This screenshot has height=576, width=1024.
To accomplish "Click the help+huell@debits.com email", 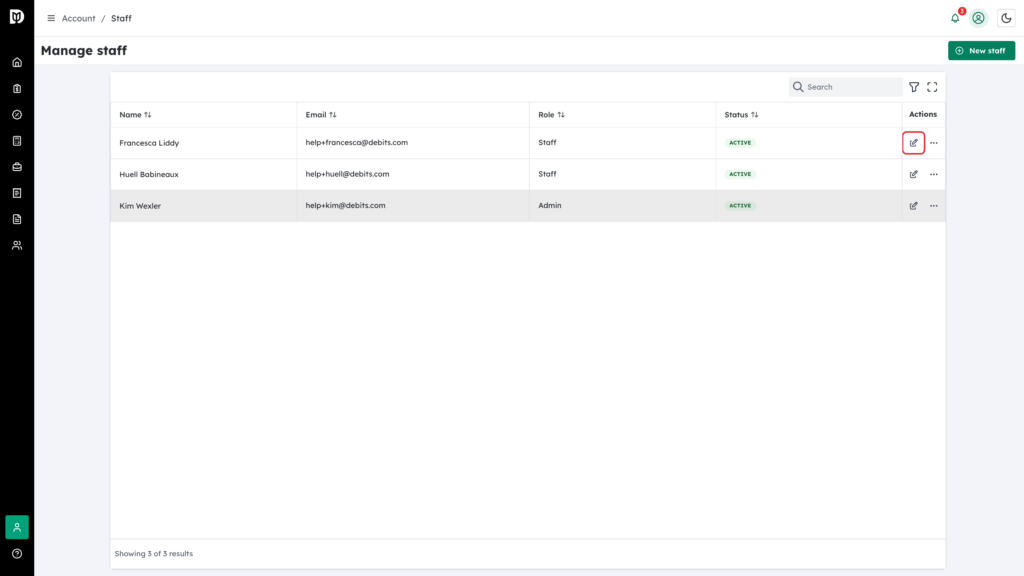I will (347, 174).
